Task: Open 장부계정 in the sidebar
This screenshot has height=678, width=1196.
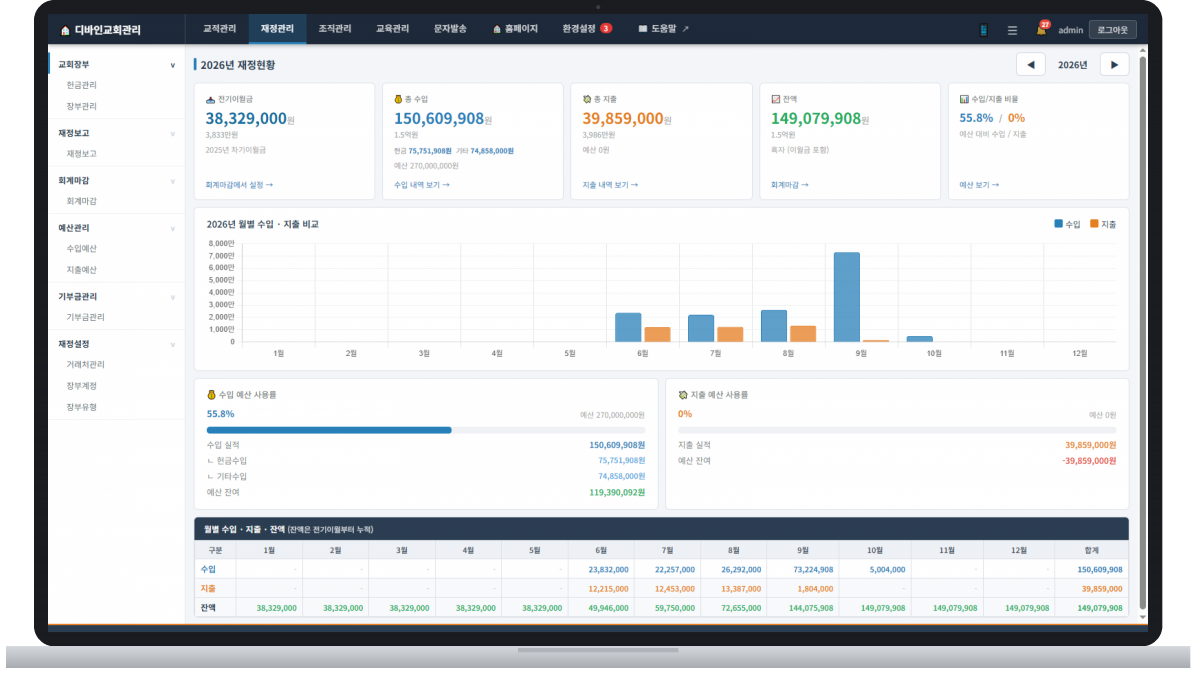Action: 82,386
